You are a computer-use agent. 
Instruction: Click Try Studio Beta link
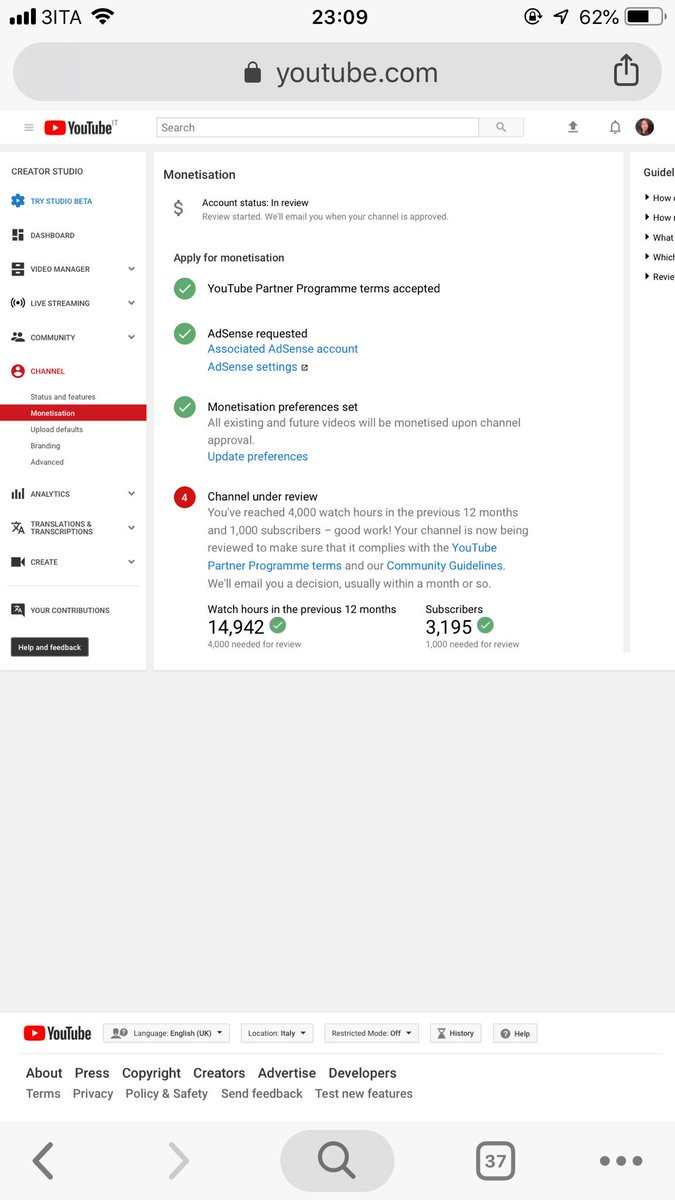[x=61, y=201]
